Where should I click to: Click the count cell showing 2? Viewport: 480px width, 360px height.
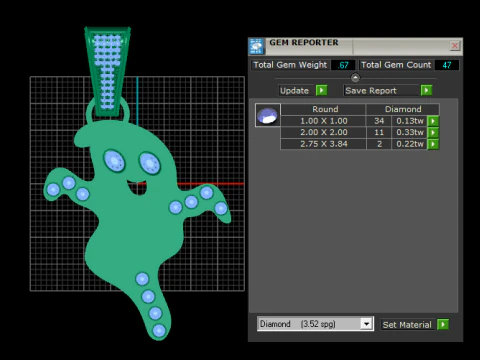(379, 144)
